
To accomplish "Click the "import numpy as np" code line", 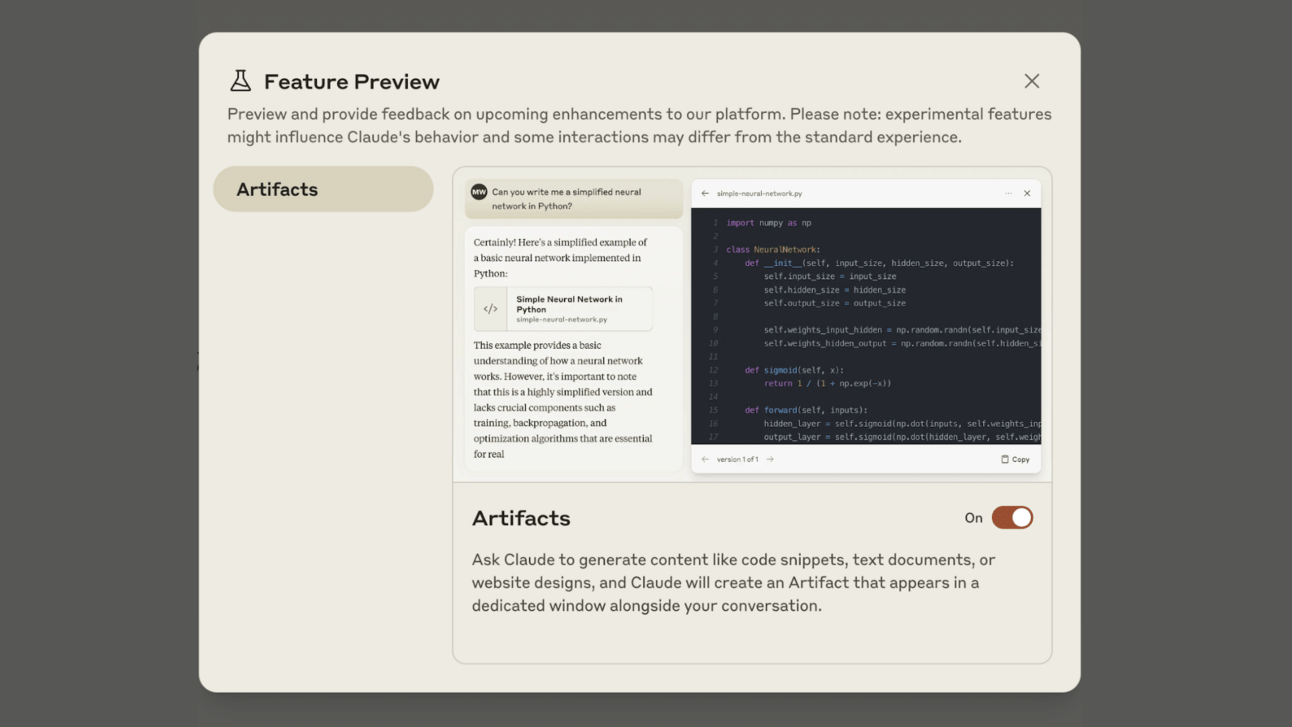I will (x=769, y=223).
